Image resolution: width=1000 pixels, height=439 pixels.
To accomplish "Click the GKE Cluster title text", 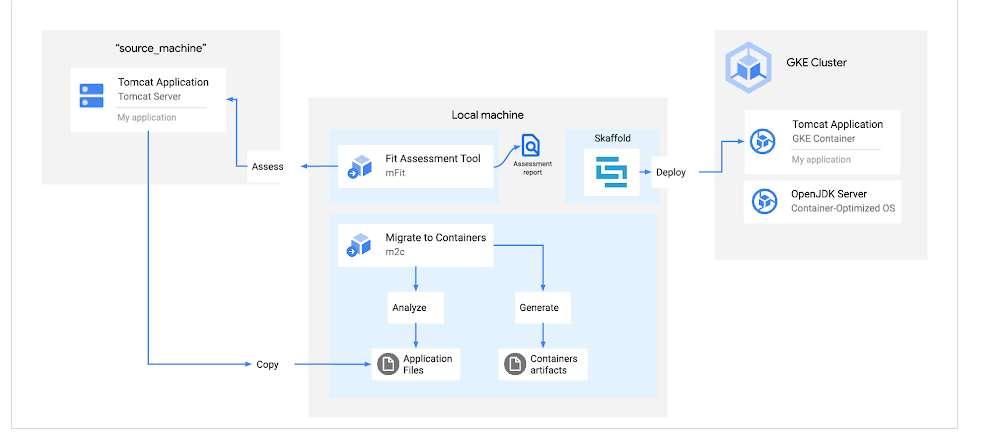I will (x=816, y=63).
